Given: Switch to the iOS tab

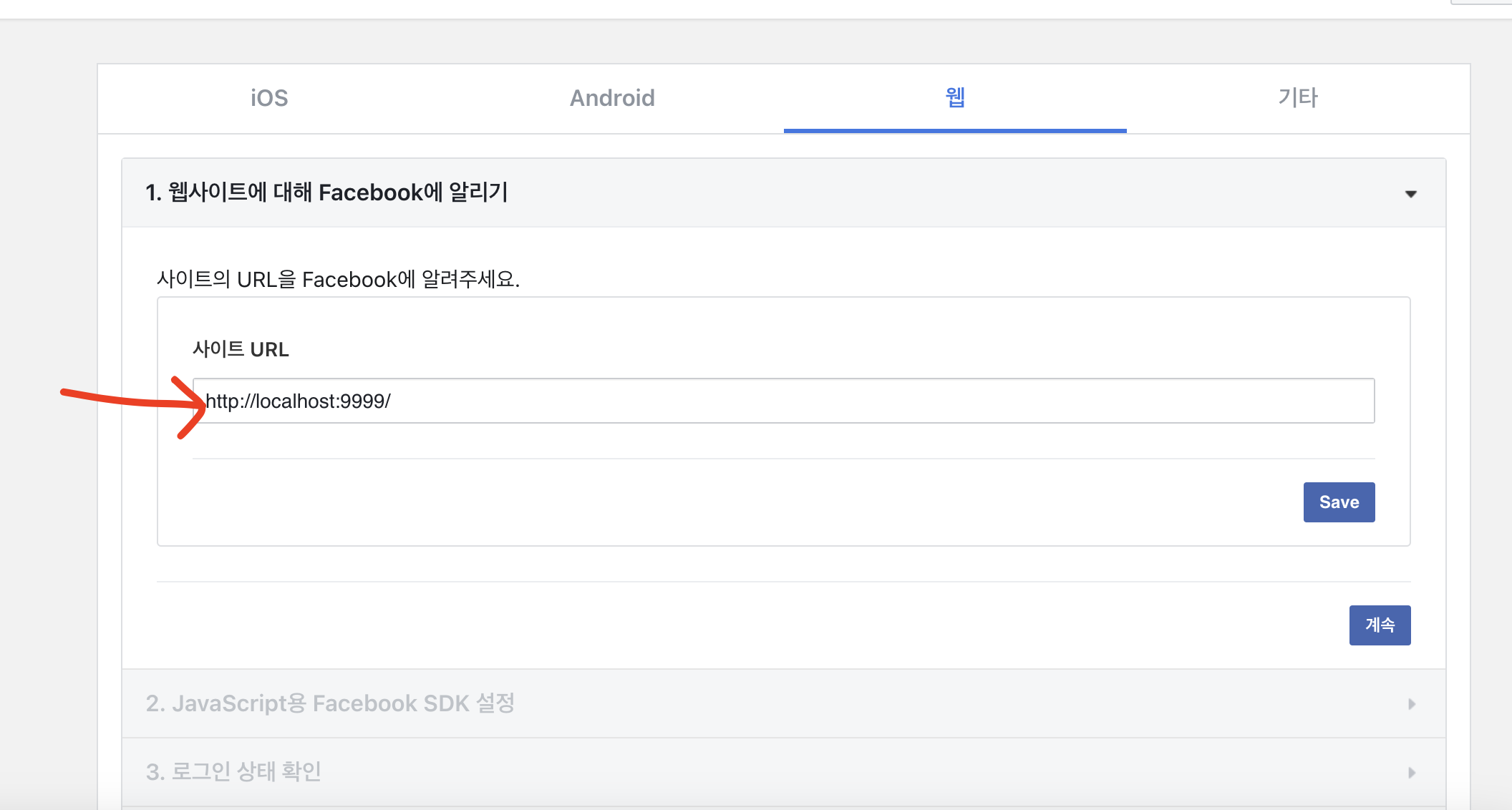Looking at the screenshot, I should coord(269,98).
